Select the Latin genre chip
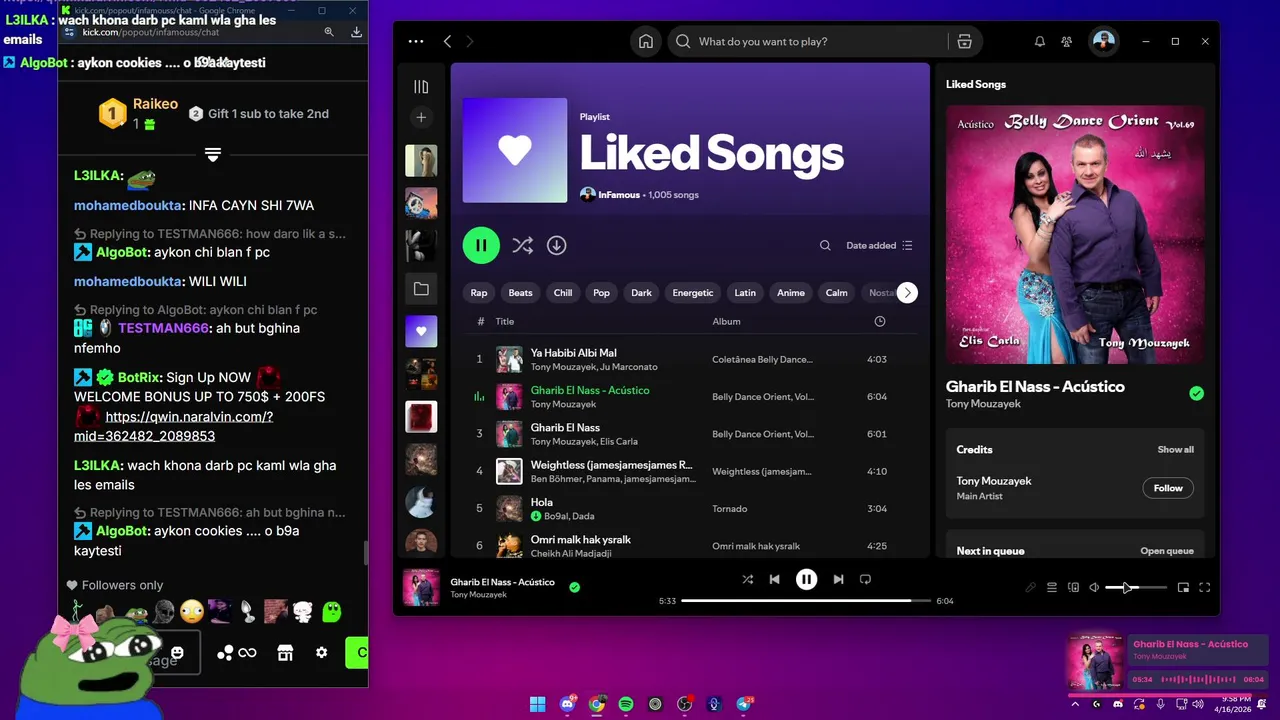Screen dimensions: 1280x720 coord(745,293)
